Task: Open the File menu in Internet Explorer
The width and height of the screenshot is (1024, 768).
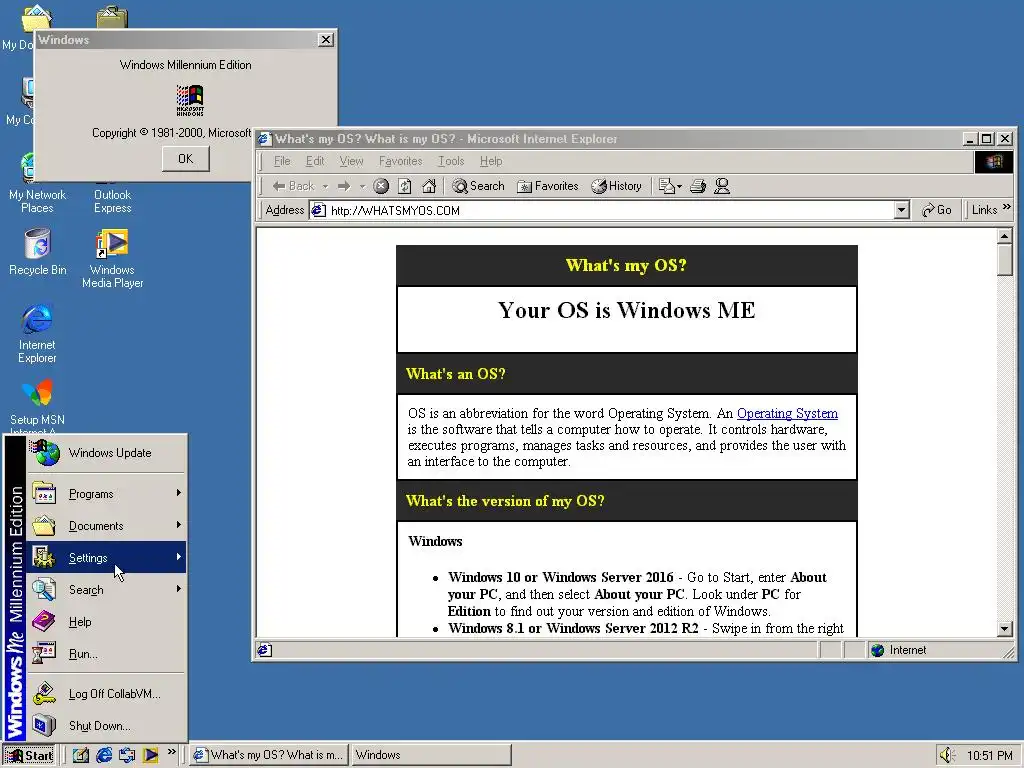Action: [282, 161]
